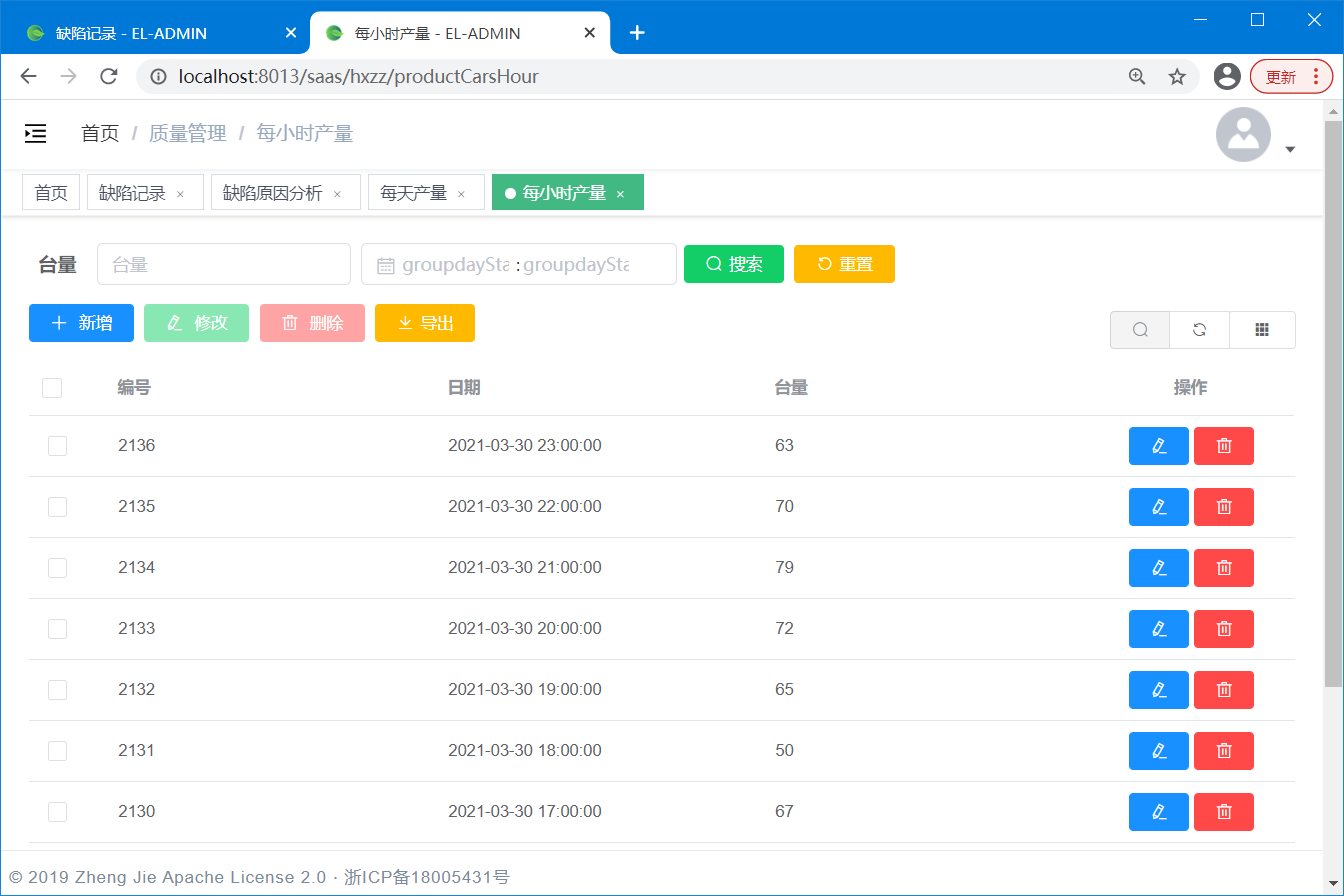Switch to the 缺陷原因分析 tab
The width and height of the screenshot is (1344, 896).
click(273, 193)
